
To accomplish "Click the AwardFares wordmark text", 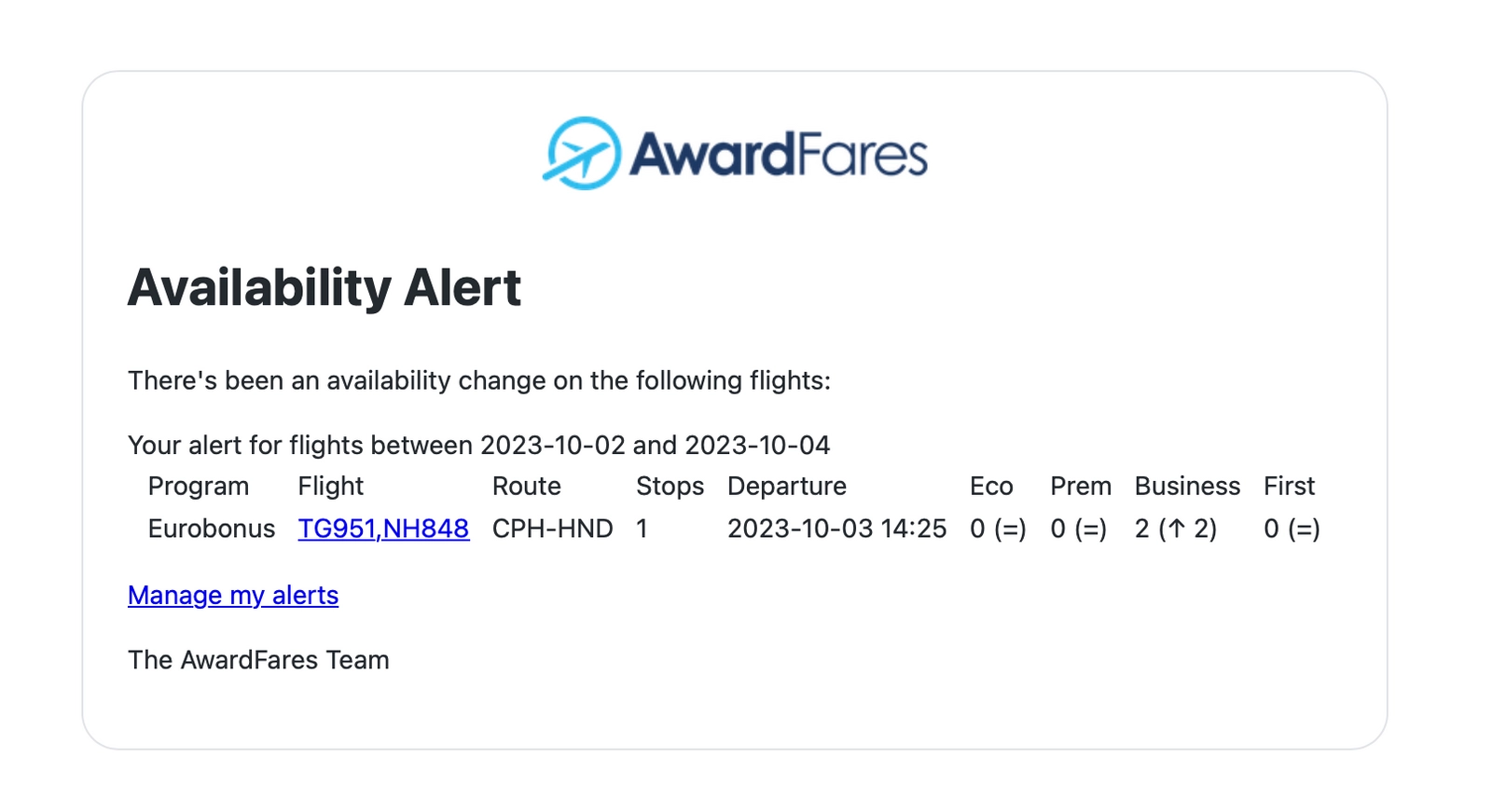I will coord(779,155).
